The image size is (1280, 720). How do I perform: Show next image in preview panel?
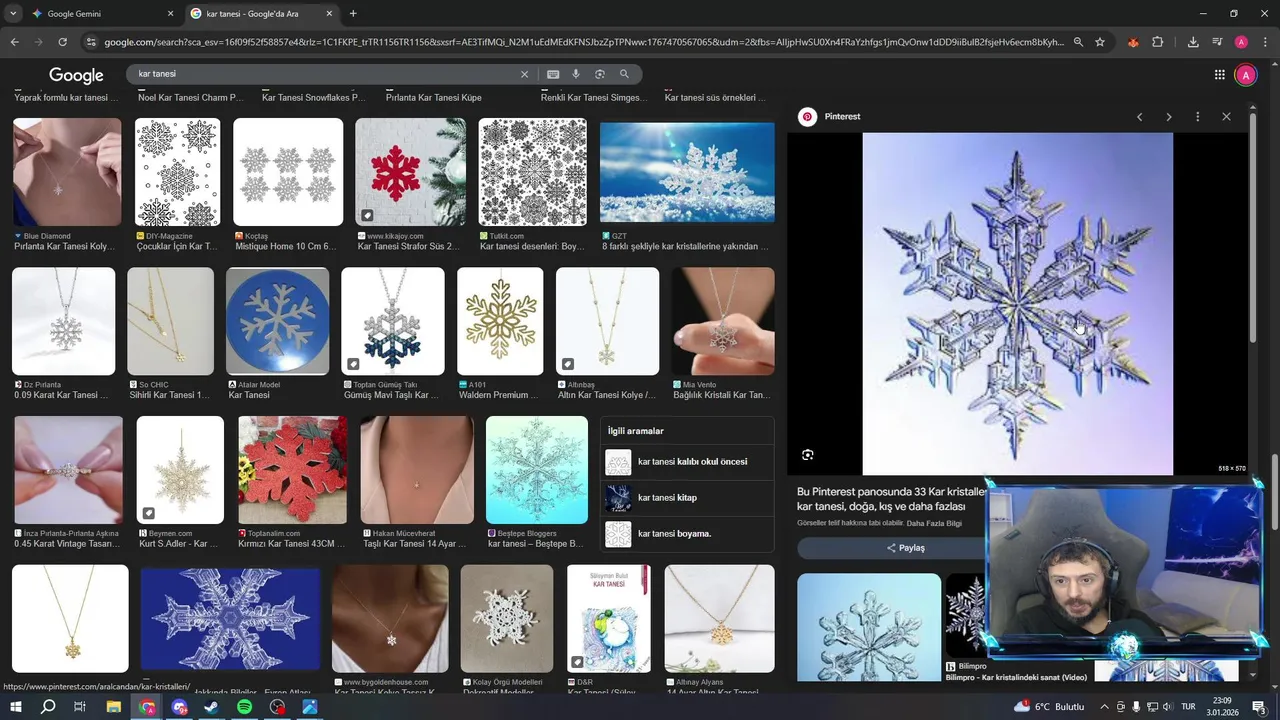click(x=1168, y=117)
